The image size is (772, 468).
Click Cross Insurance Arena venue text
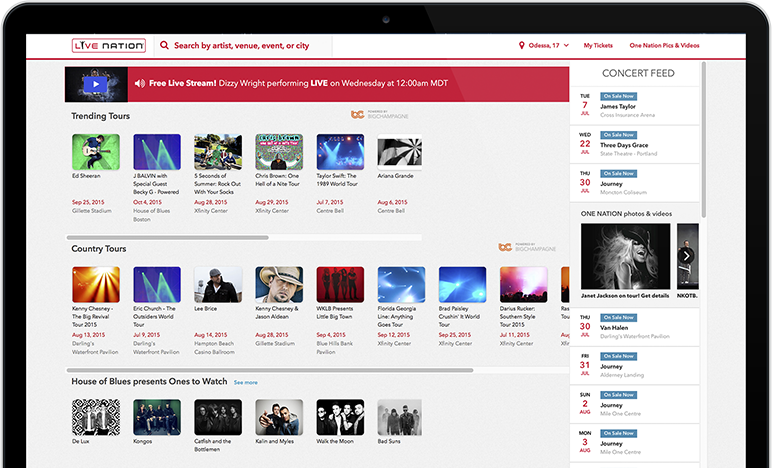(x=627, y=115)
